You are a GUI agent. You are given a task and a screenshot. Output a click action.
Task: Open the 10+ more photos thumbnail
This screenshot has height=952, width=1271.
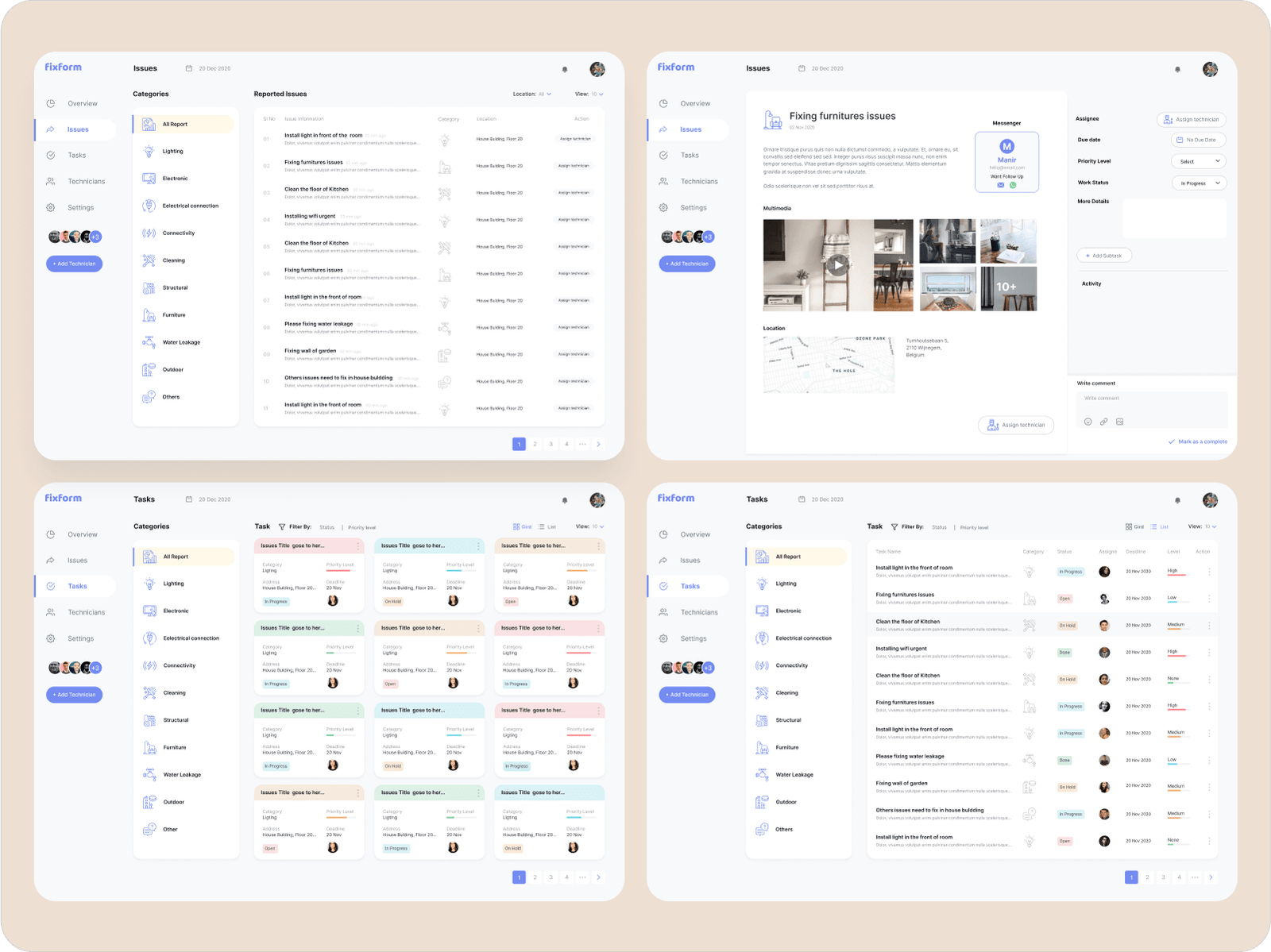click(x=1008, y=287)
